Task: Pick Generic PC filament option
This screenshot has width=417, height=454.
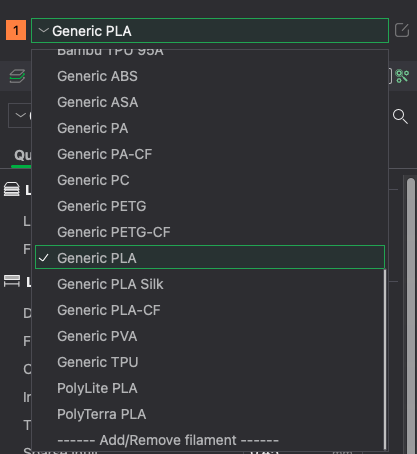Action: [210, 180]
